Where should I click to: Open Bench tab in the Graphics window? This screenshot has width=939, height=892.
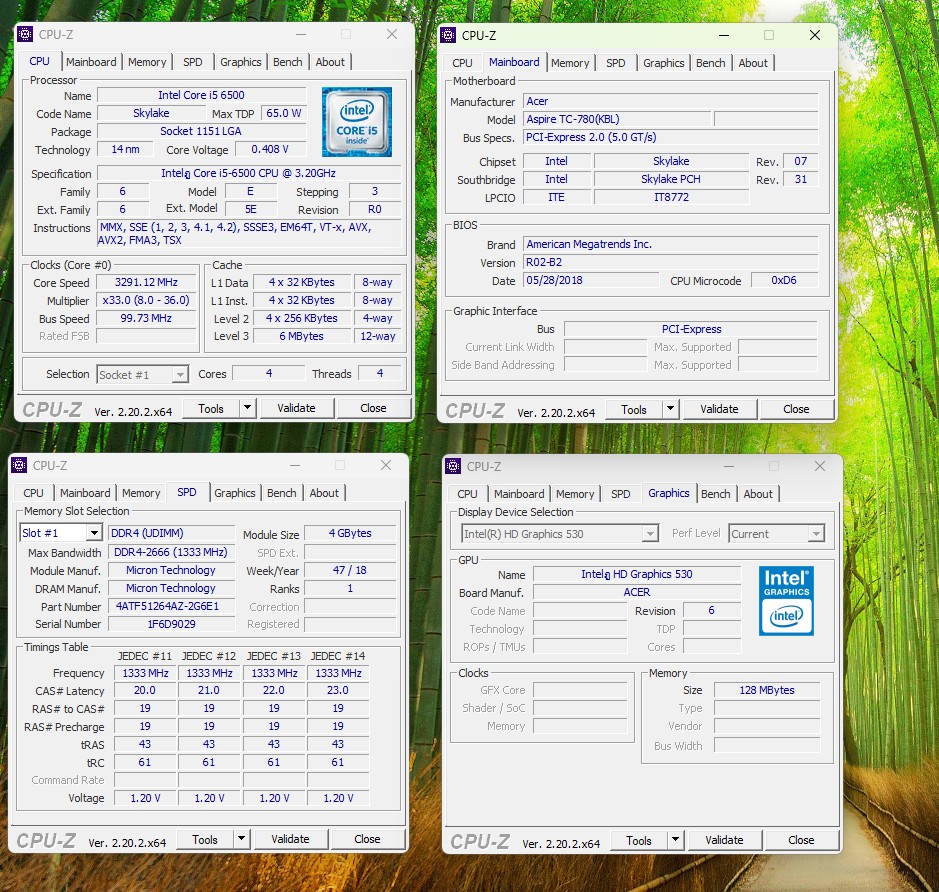[716, 494]
